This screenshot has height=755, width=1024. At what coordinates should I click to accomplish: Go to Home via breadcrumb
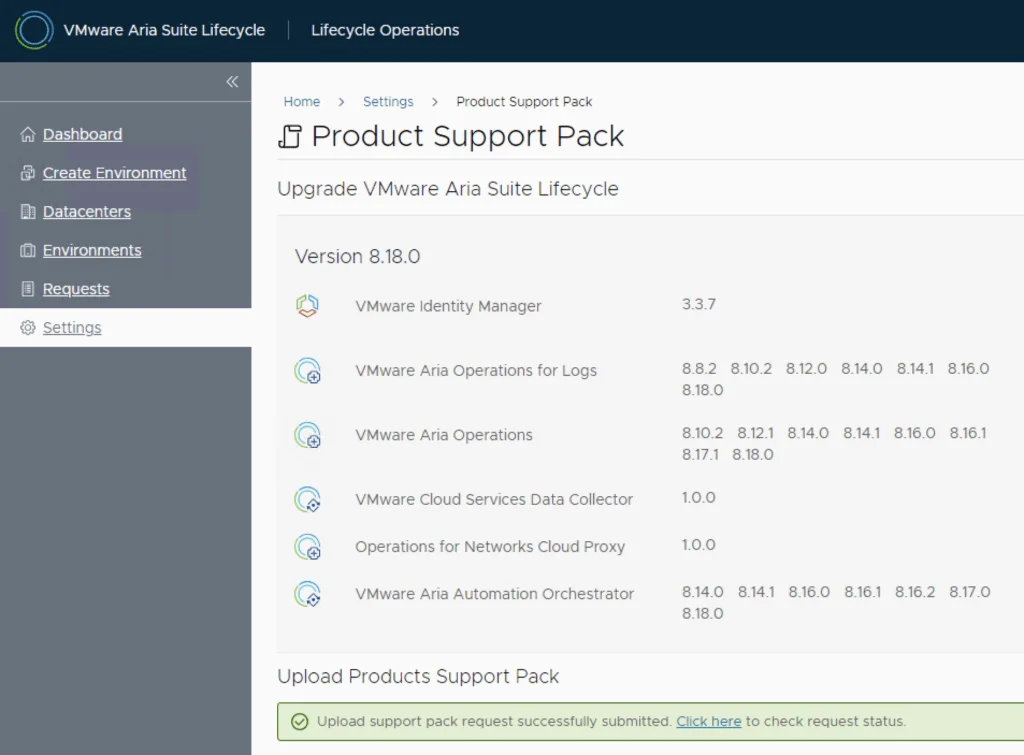pyautogui.click(x=302, y=102)
